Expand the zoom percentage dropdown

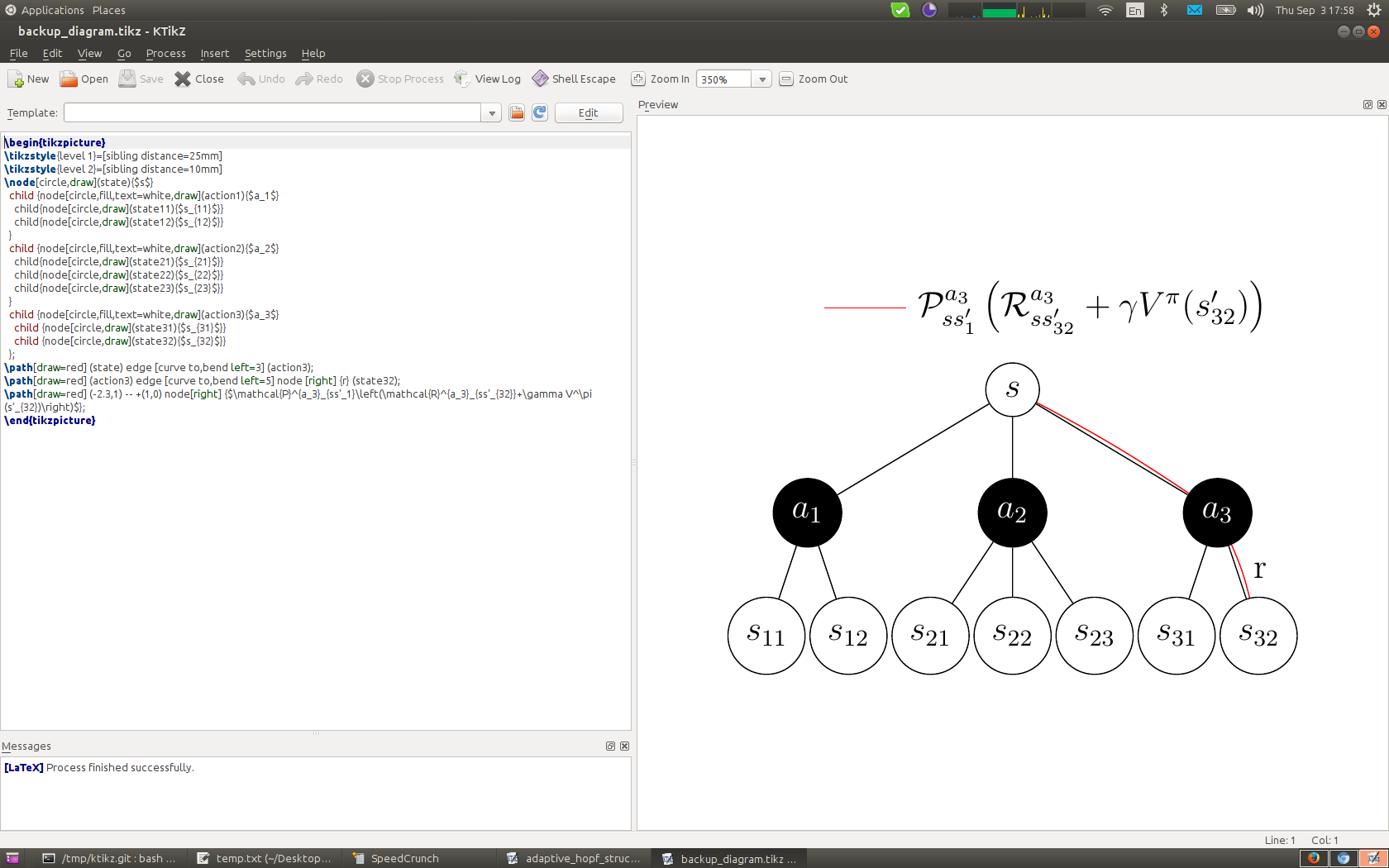762,79
